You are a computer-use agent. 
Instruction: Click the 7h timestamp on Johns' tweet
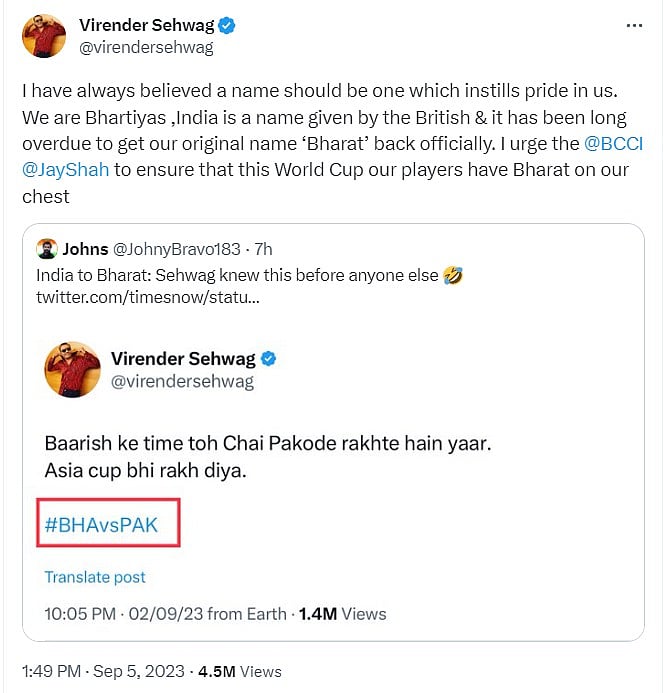[262, 249]
